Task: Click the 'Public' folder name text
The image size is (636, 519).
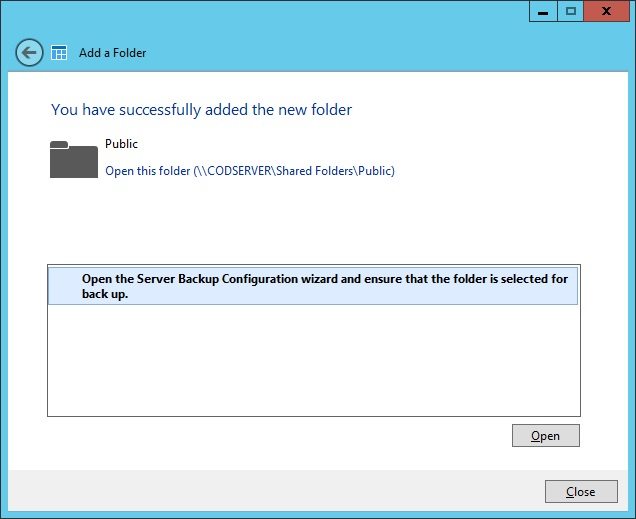Action: pos(121,144)
